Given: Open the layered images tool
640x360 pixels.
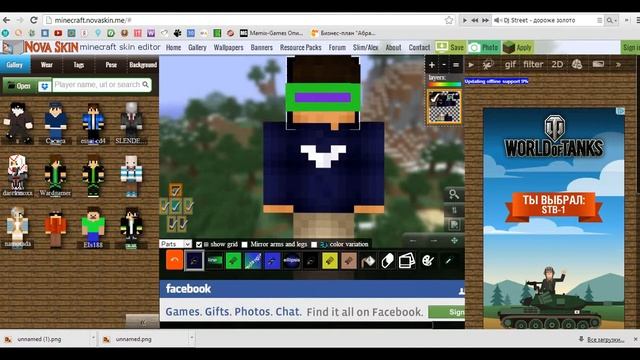Looking at the screenshot, I should (407, 261).
